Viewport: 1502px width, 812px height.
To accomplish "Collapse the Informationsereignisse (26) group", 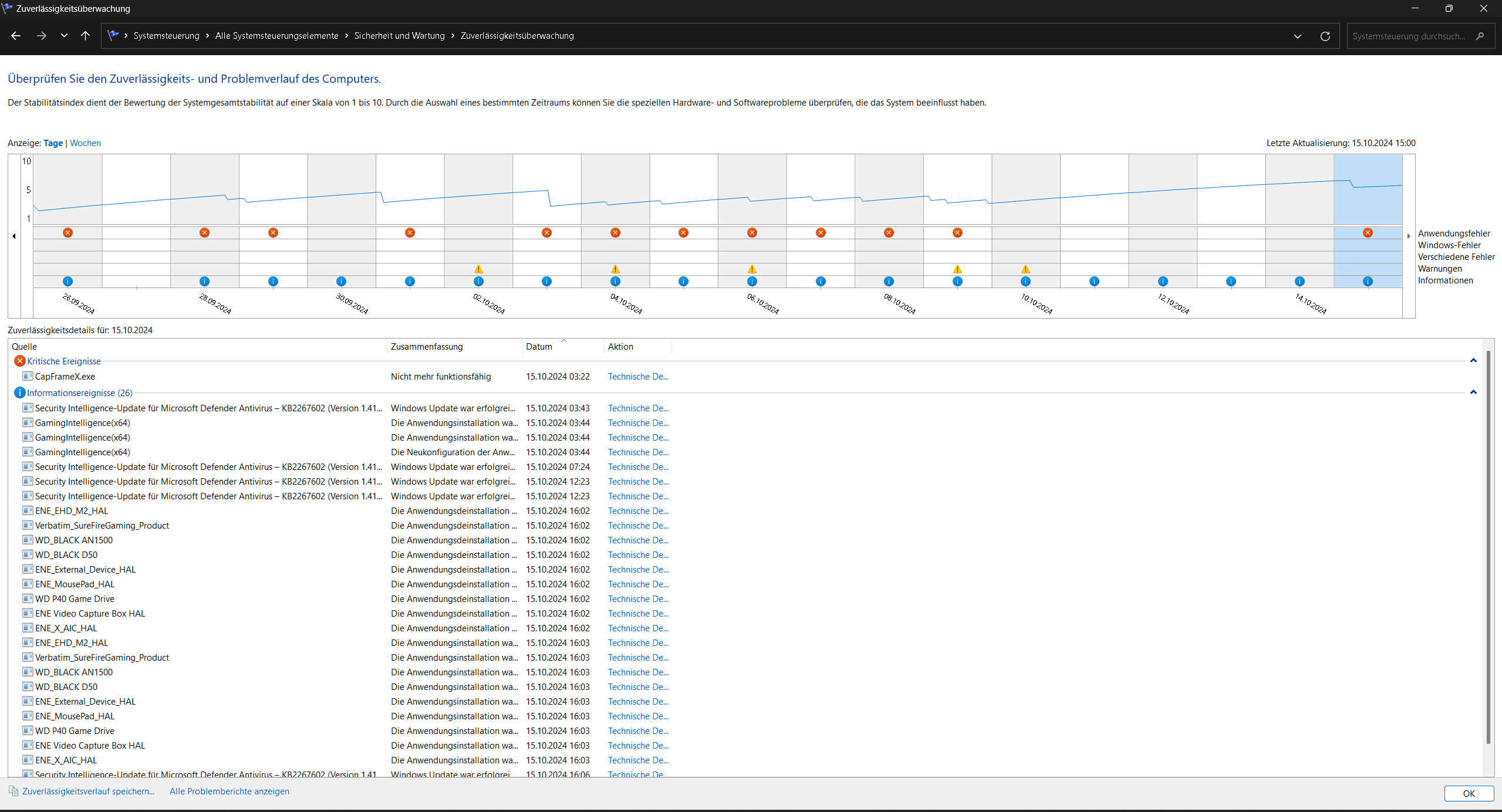I will pyautogui.click(x=1473, y=393).
